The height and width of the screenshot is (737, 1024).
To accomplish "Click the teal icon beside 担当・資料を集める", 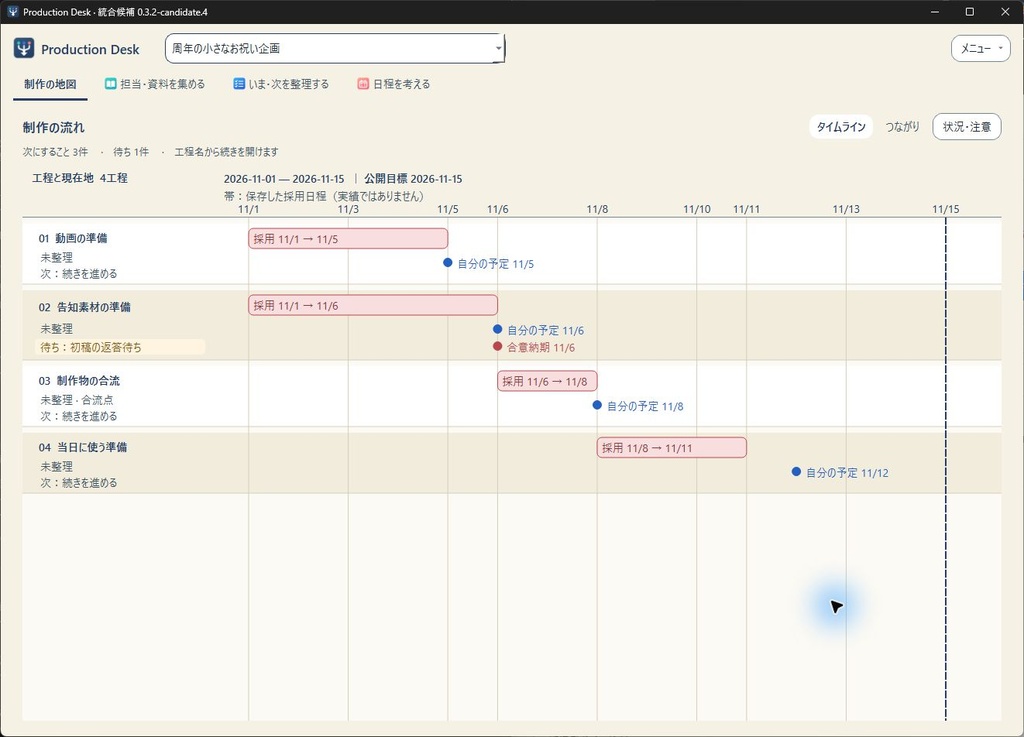I will click(x=110, y=84).
